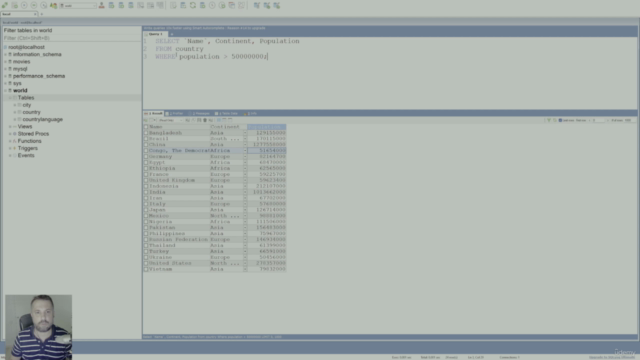Click the export icon at result toolbar start
640x360 pixels.
point(146,120)
